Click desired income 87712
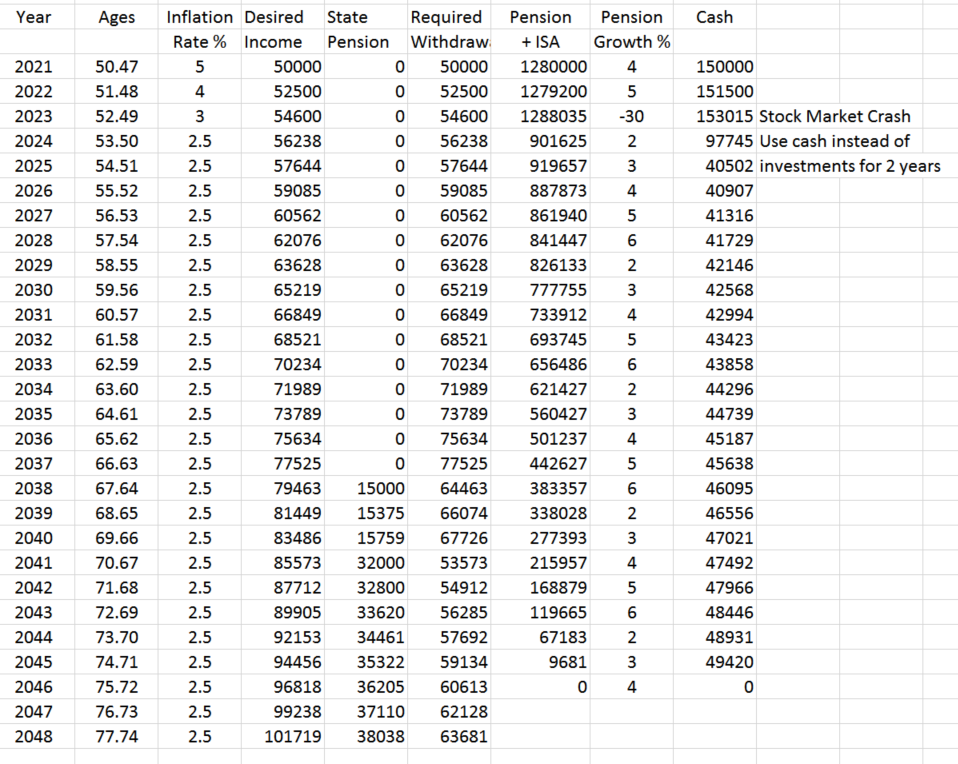Viewport: 958px width, 764px height. pyautogui.click(x=282, y=588)
